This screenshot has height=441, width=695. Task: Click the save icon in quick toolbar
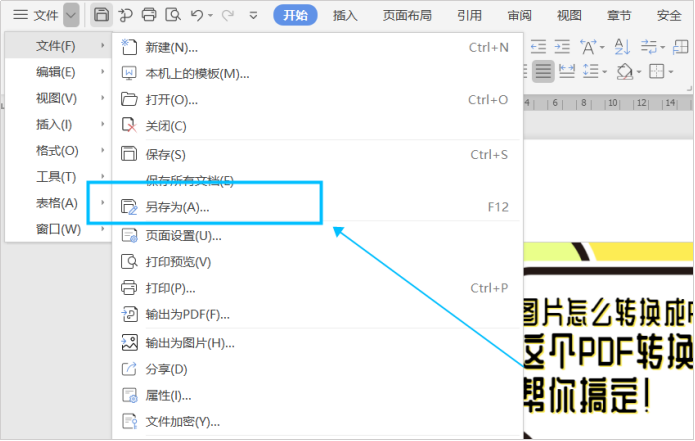101,15
